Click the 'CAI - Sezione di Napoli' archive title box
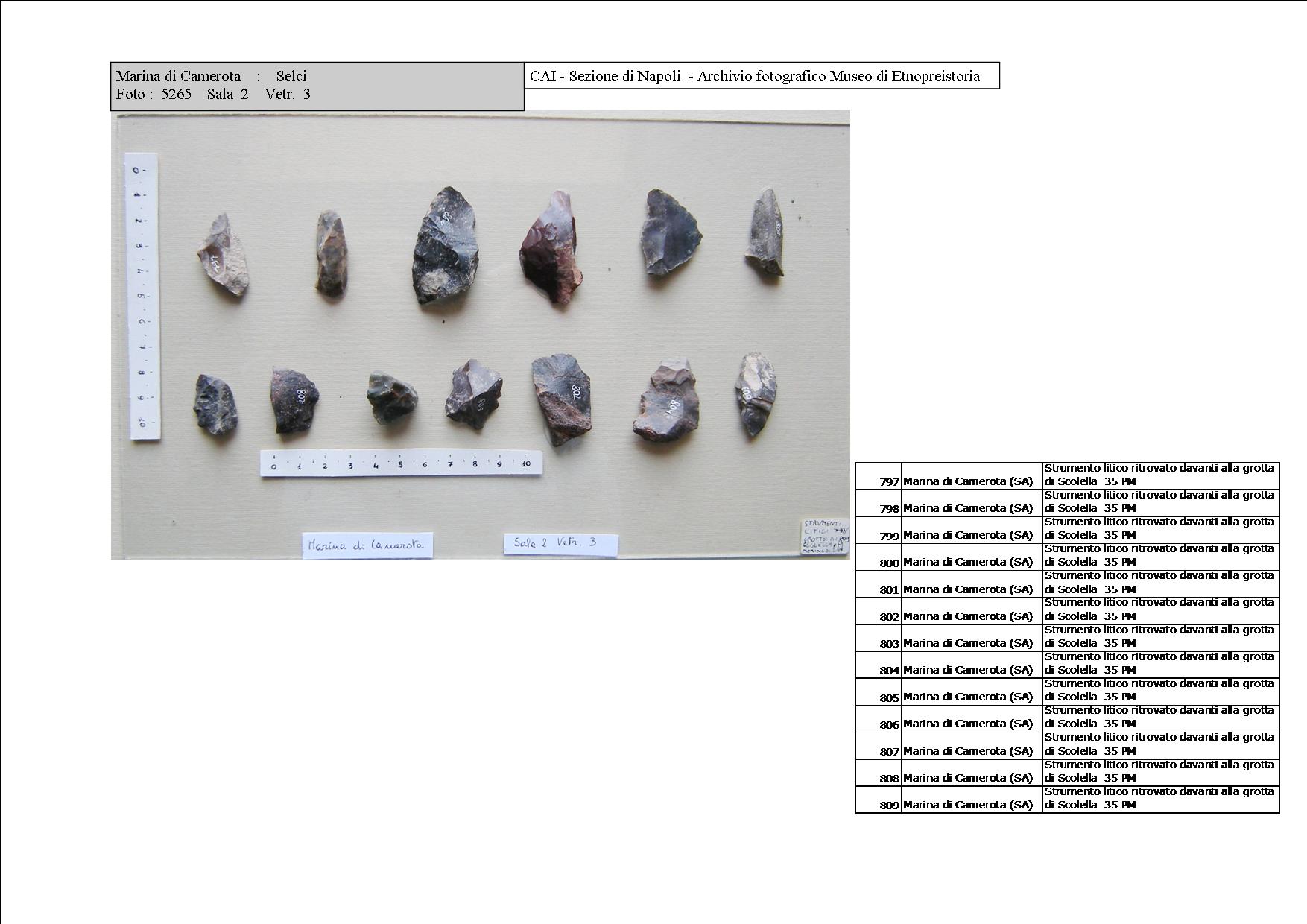Image resolution: width=1307 pixels, height=924 pixels. click(762, 76)
